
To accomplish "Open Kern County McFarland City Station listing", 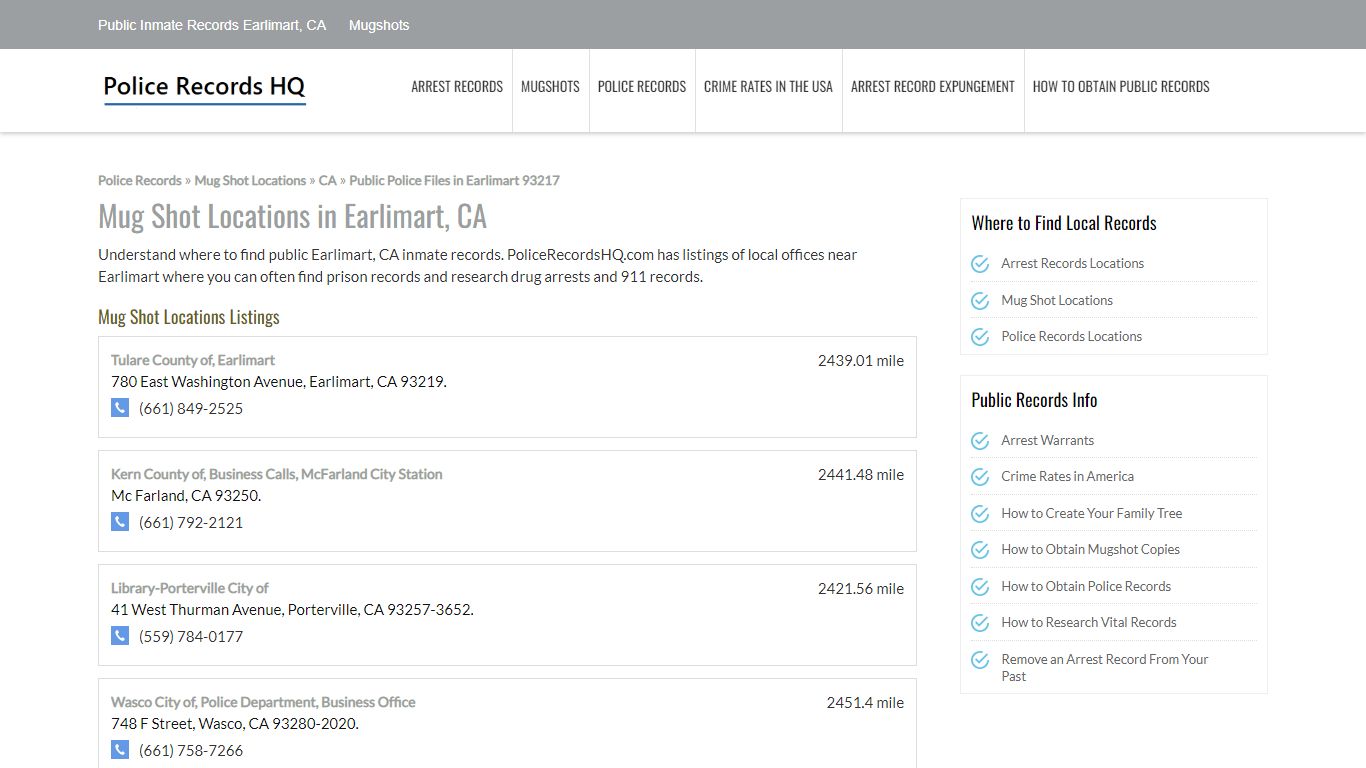I will [276, 474].
